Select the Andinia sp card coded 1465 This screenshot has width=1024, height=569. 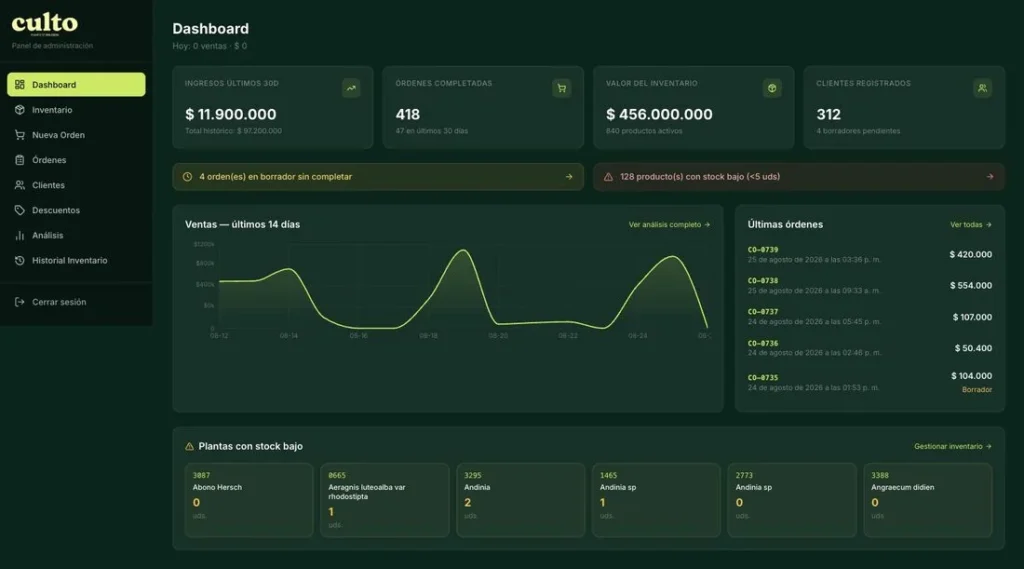pyautogui.click(x=656, y=500)
